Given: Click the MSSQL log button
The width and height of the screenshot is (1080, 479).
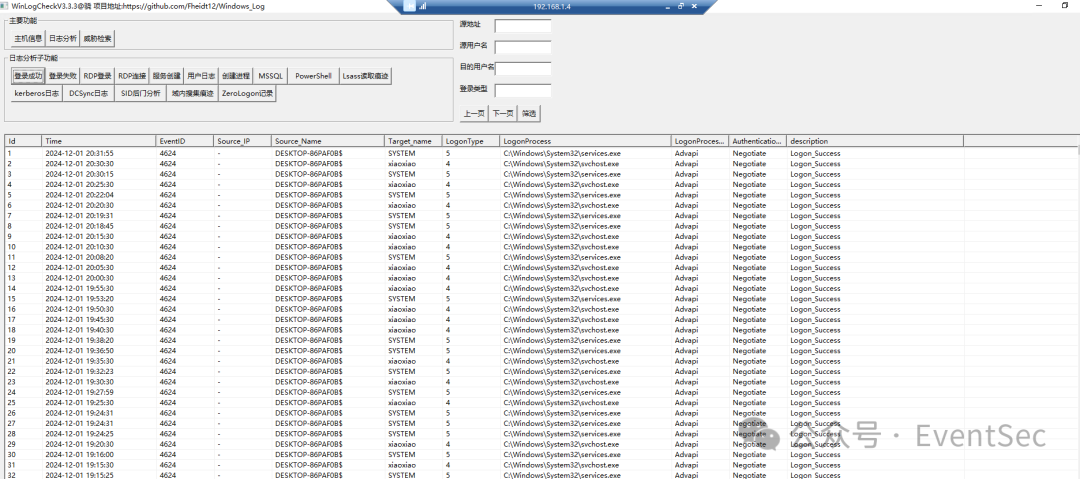Looking at the screenshot, I should pos(271,76).
